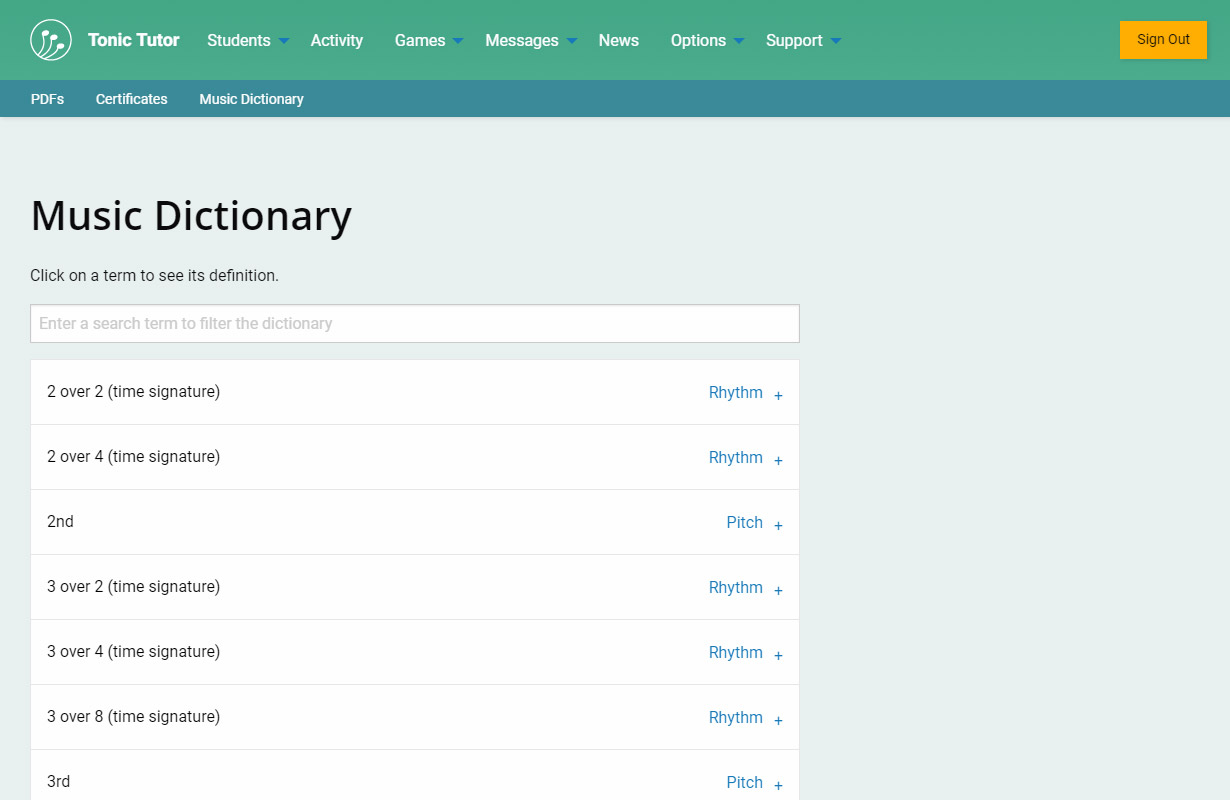Open the Messages dropdown menu
1230x800 pixels.
coord(530,40)
